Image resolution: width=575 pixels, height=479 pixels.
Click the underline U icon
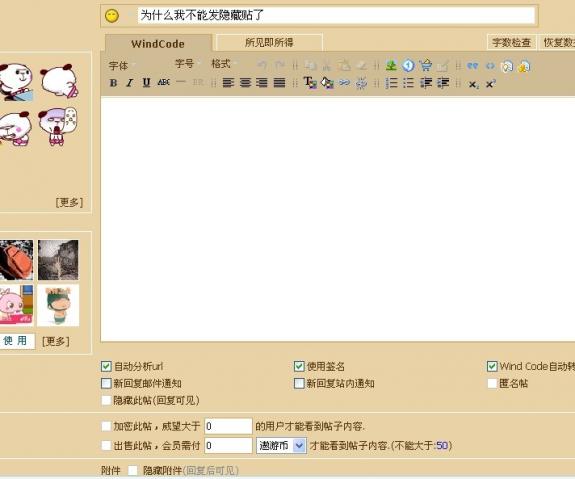(x=146, y=83)
